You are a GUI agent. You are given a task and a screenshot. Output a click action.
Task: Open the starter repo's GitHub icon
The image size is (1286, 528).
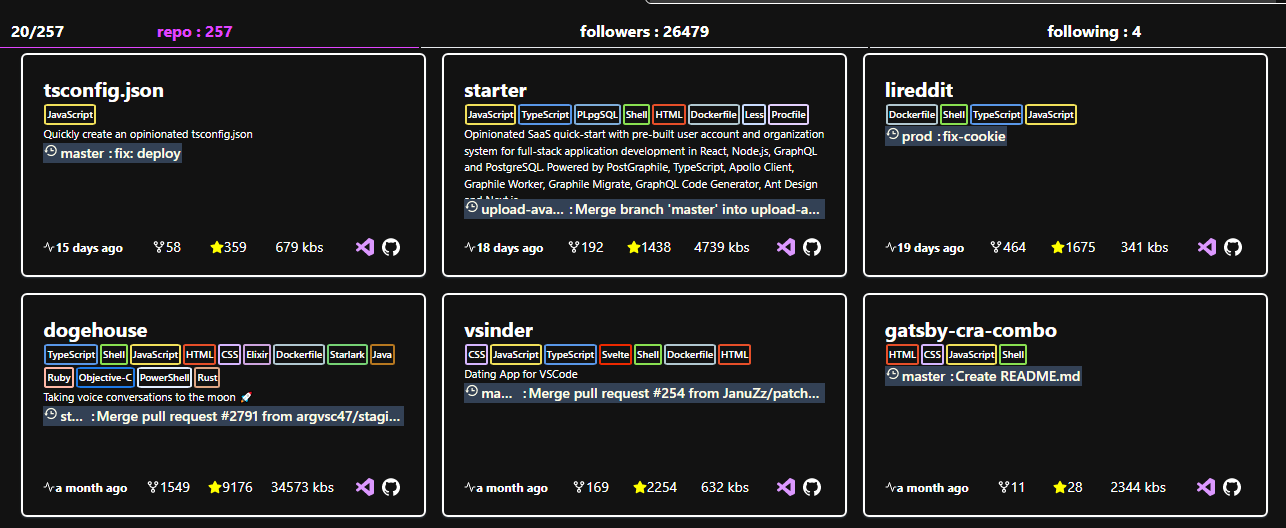point(812,247)
